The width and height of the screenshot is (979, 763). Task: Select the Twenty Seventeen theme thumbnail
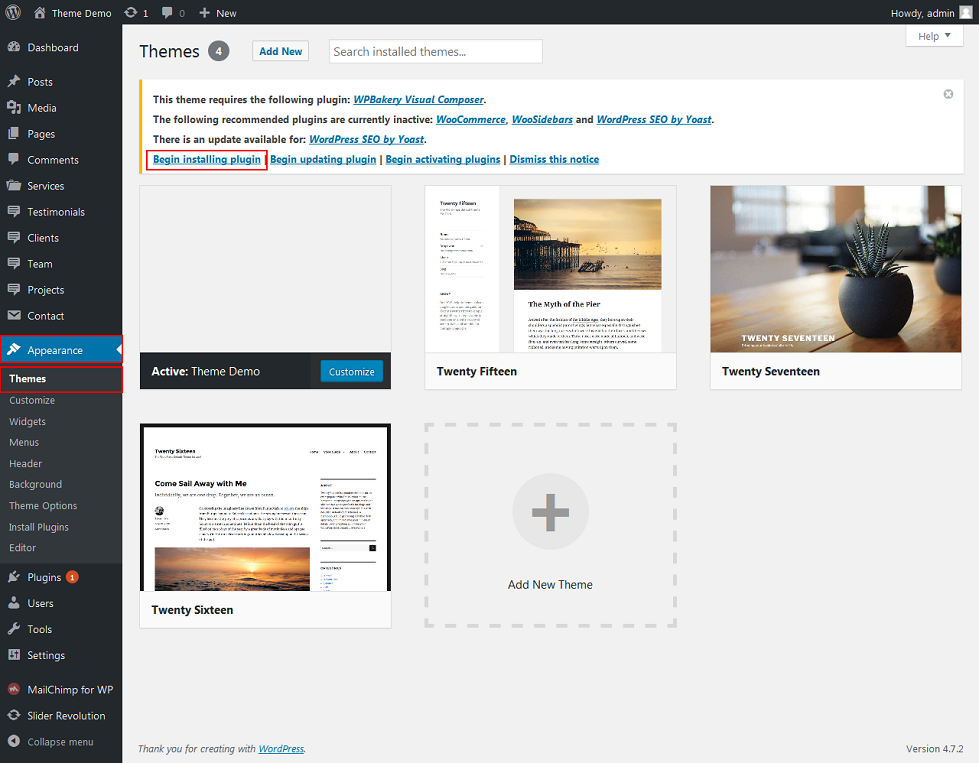click(835, 269)
